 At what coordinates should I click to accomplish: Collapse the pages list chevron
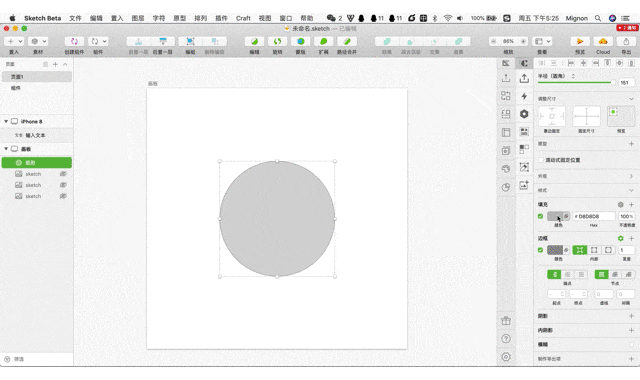coord(65,64)
